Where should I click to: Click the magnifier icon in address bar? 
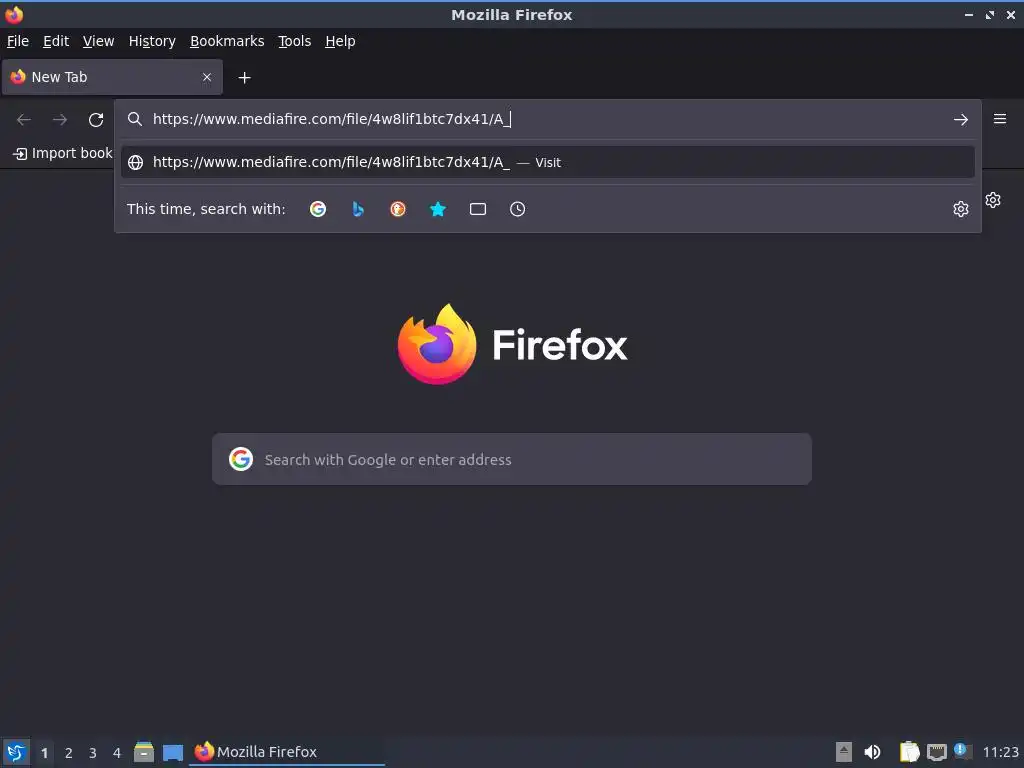pos(135,119)
